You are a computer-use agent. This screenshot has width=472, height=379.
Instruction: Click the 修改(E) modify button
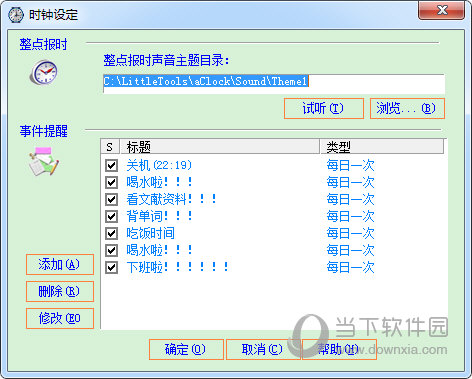coord(60,318)
